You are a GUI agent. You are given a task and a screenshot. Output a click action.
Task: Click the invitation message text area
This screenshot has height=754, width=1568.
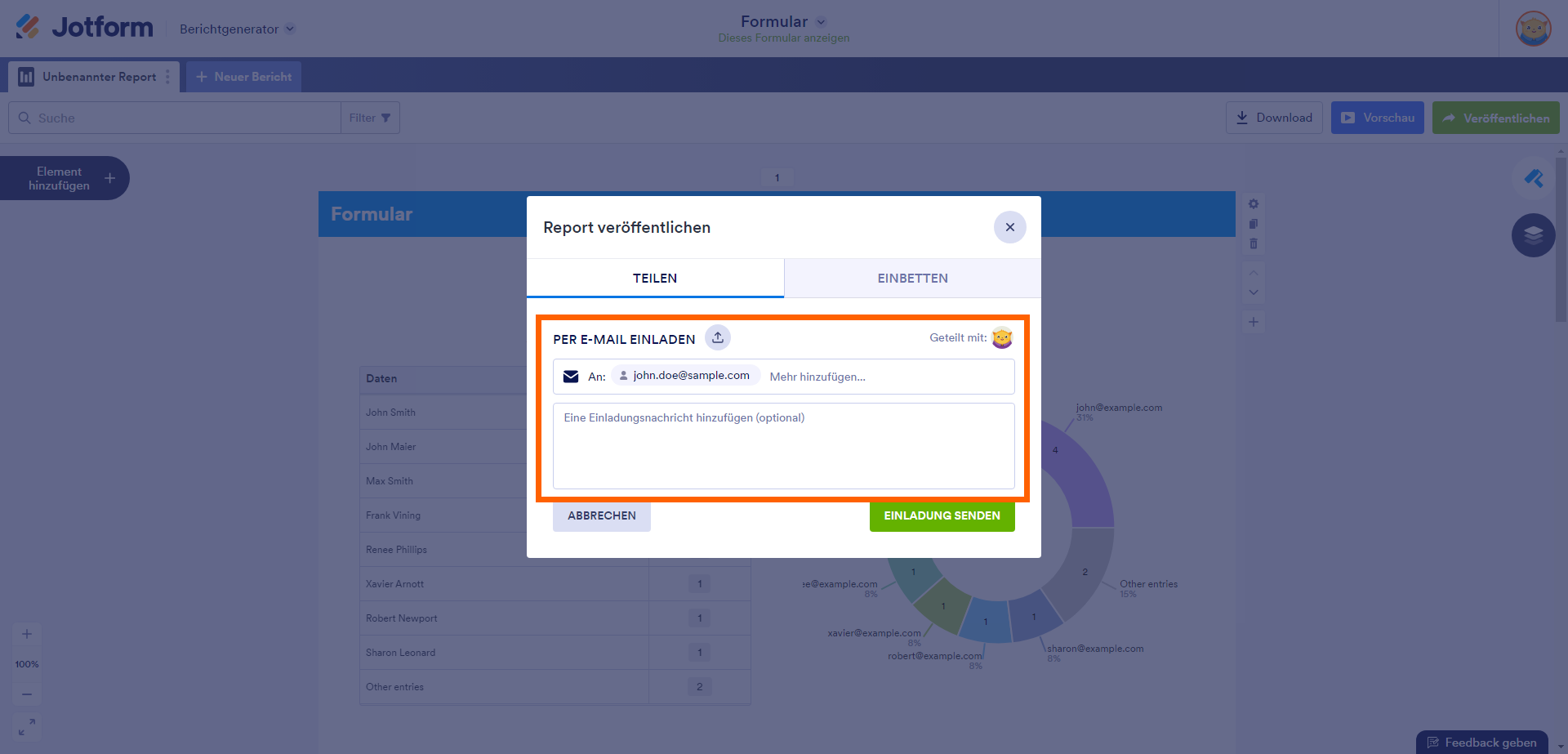[x=784, y=446]
